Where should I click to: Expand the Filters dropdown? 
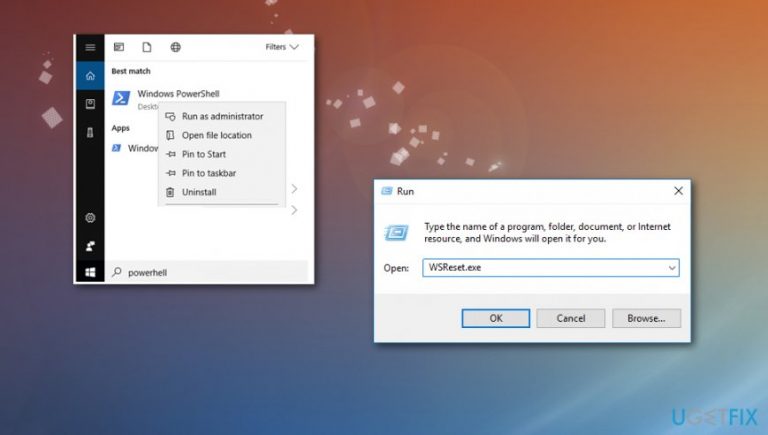282,47
